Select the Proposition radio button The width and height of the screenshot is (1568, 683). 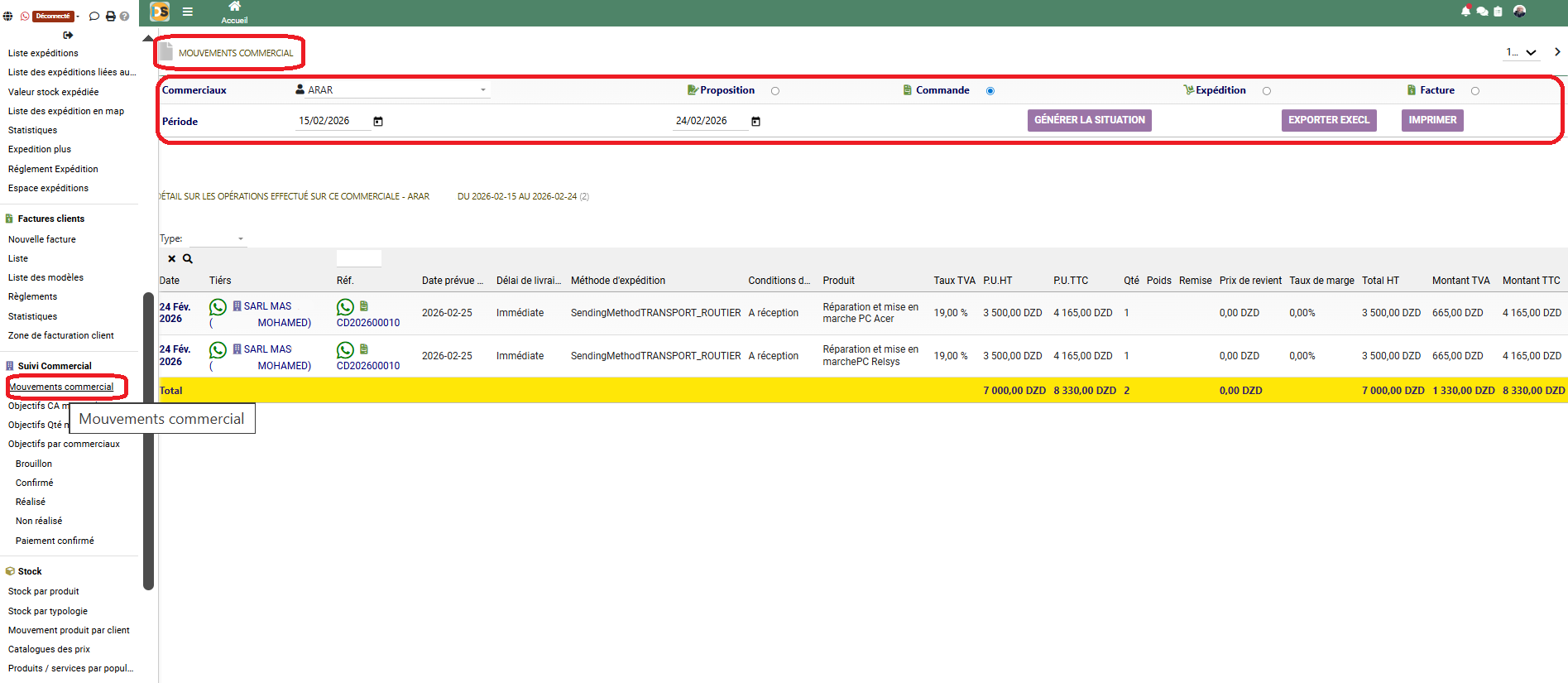tap(775, 91)
